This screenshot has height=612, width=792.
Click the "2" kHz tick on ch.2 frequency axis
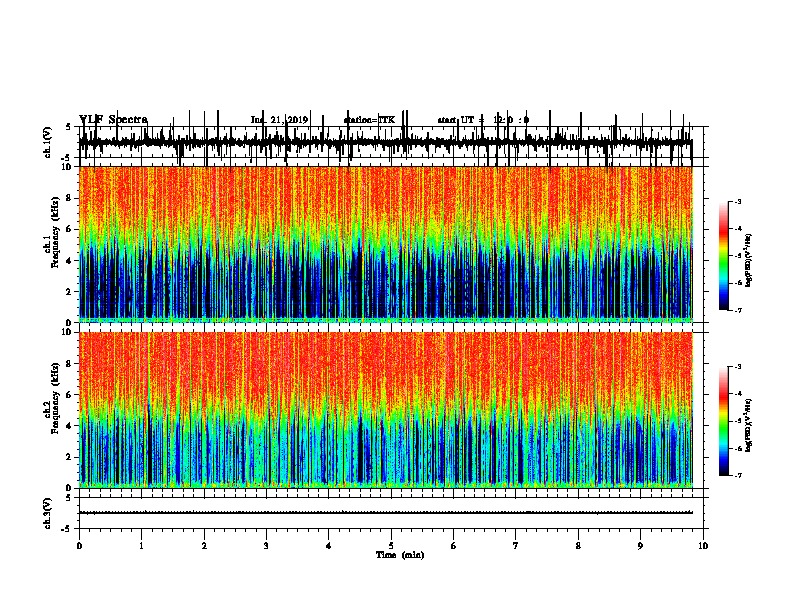pos(70,457)
